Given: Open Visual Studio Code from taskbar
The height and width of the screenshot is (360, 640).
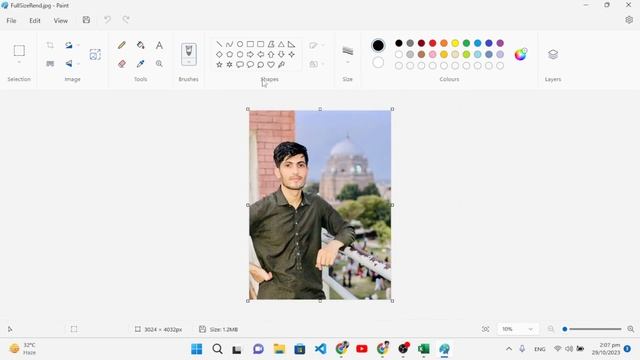Looking at the screenshot, I should pos(320,349).
